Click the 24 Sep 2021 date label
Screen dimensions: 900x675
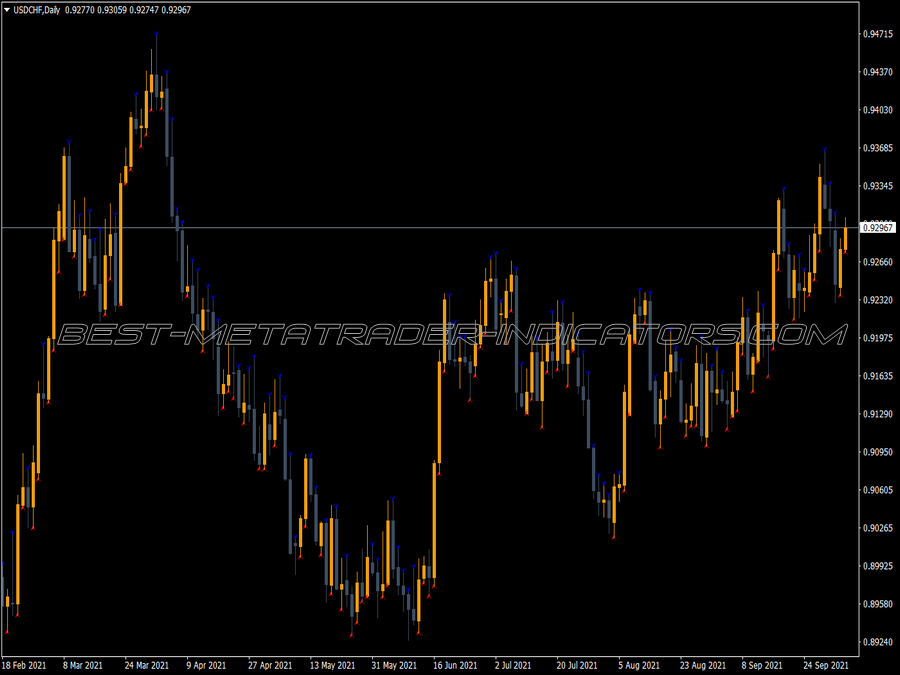(825, 665)
